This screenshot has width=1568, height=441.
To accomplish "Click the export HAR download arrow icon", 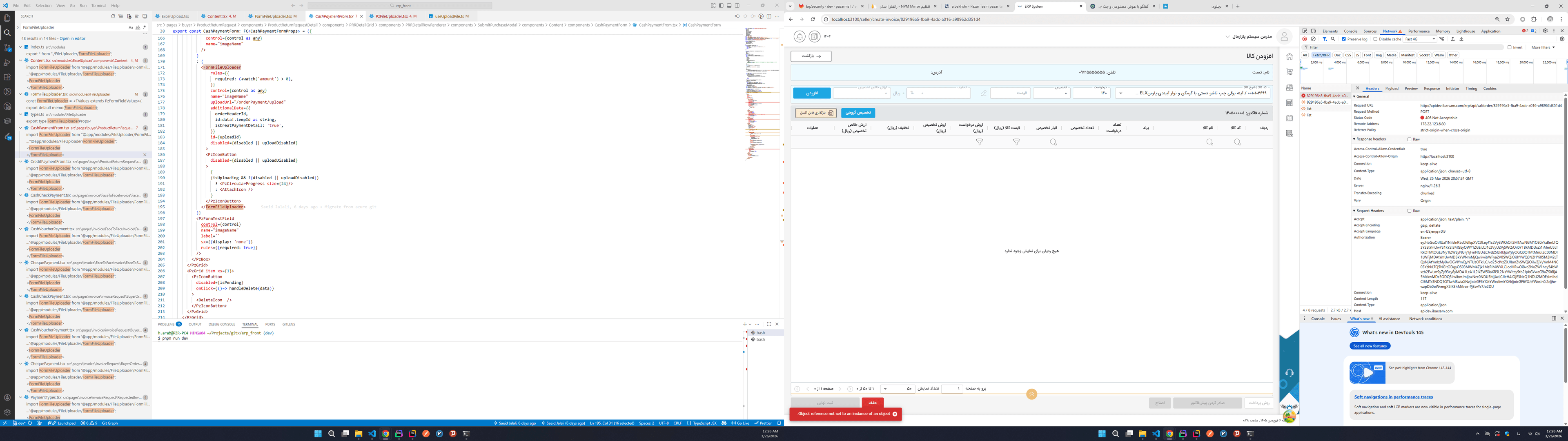I will point(1461,39).
